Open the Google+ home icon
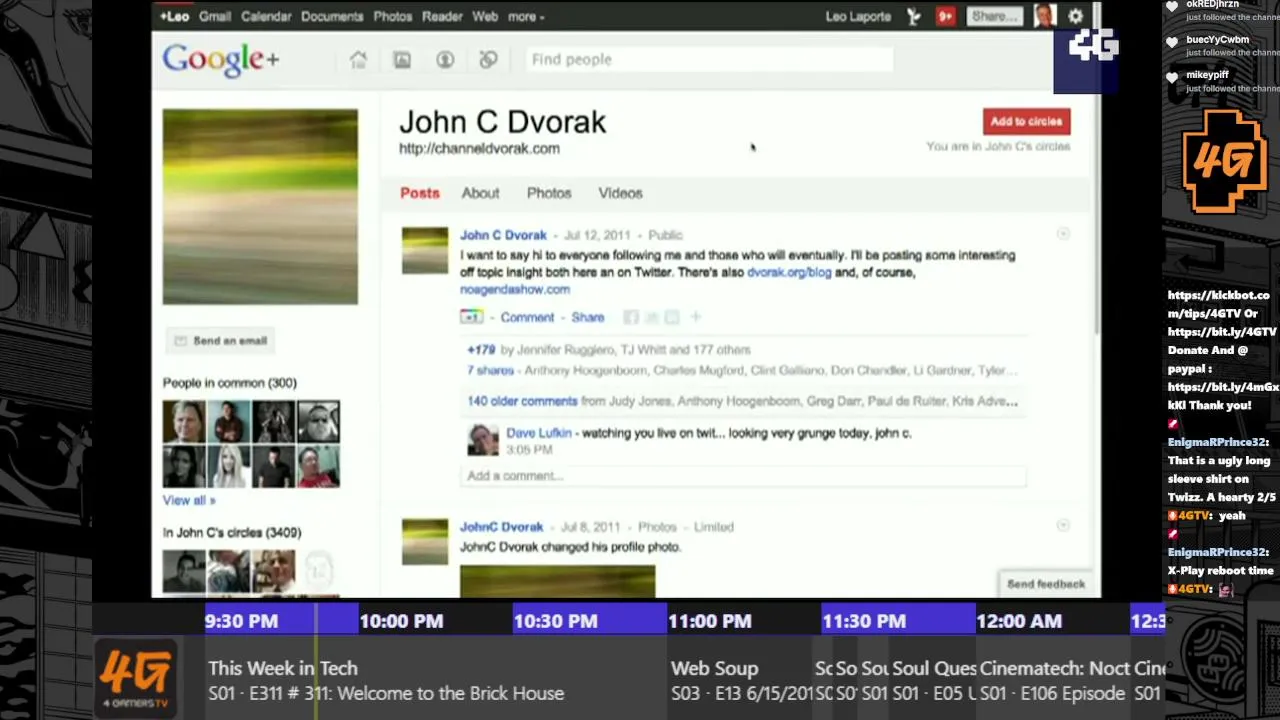The image size is (1280, 720). pyautogui.click(x=358, y=60)
